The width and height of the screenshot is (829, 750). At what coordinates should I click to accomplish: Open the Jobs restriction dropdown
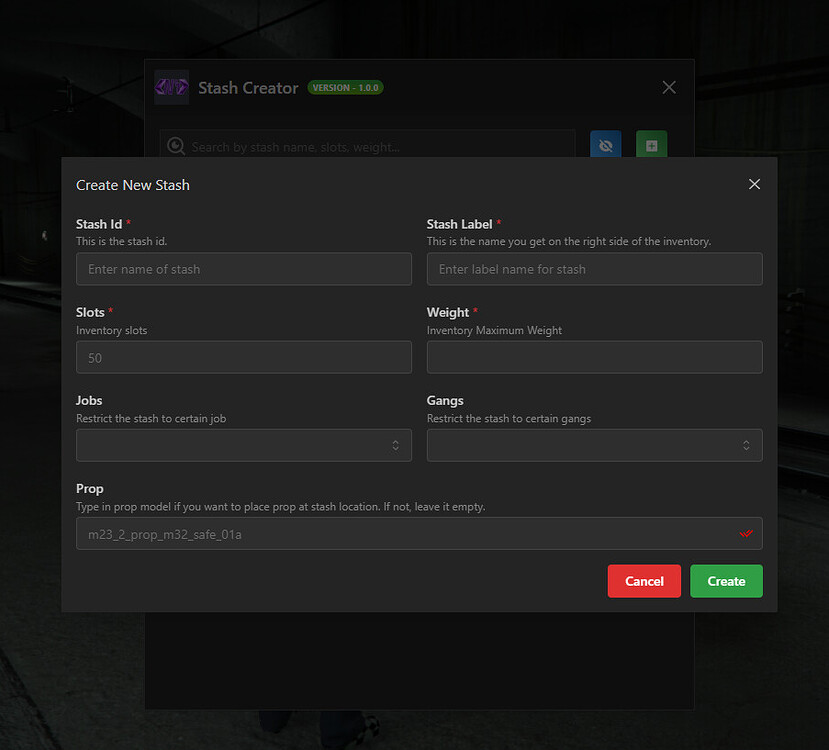pos(244,445)
